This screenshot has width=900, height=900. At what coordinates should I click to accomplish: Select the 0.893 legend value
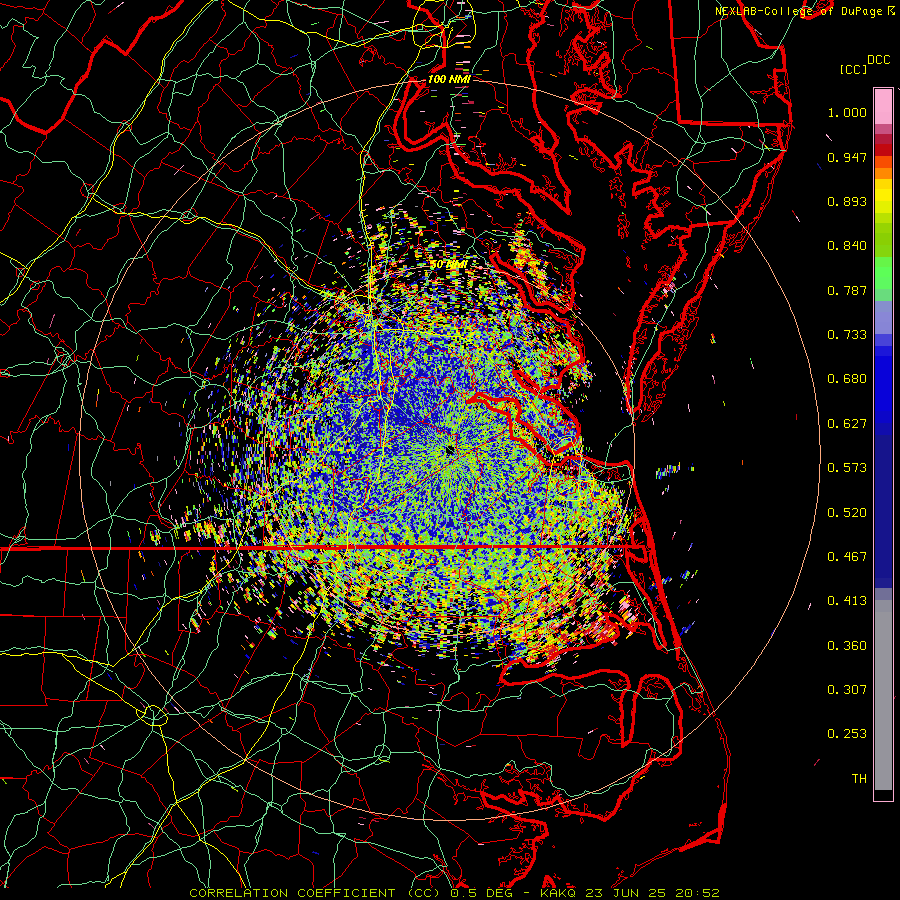pyautogui.click(x=847, y=201)
